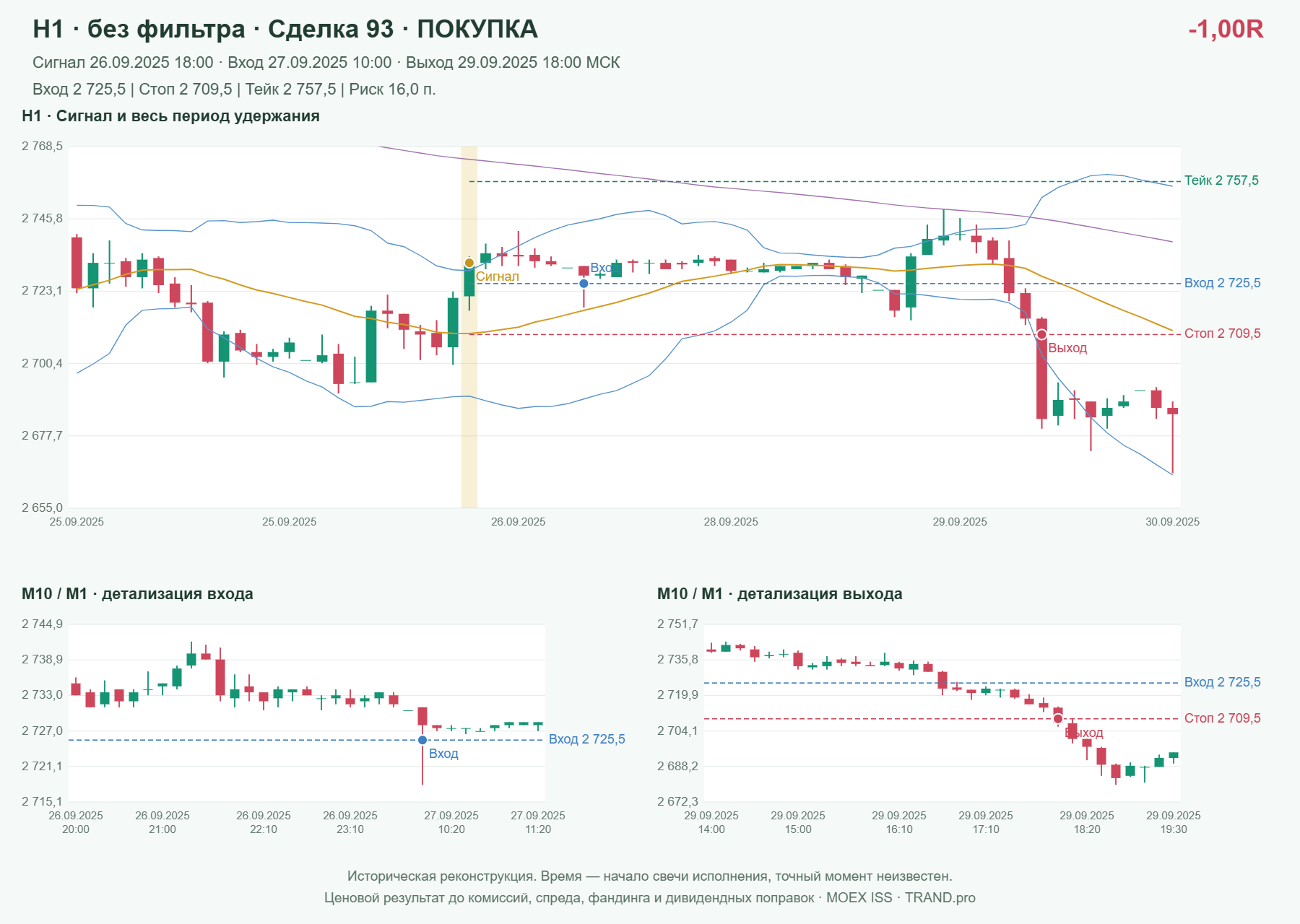The image size is (1300, 924).
Task: Click the -1,00R result value
Action: (x=1226, y=29)
